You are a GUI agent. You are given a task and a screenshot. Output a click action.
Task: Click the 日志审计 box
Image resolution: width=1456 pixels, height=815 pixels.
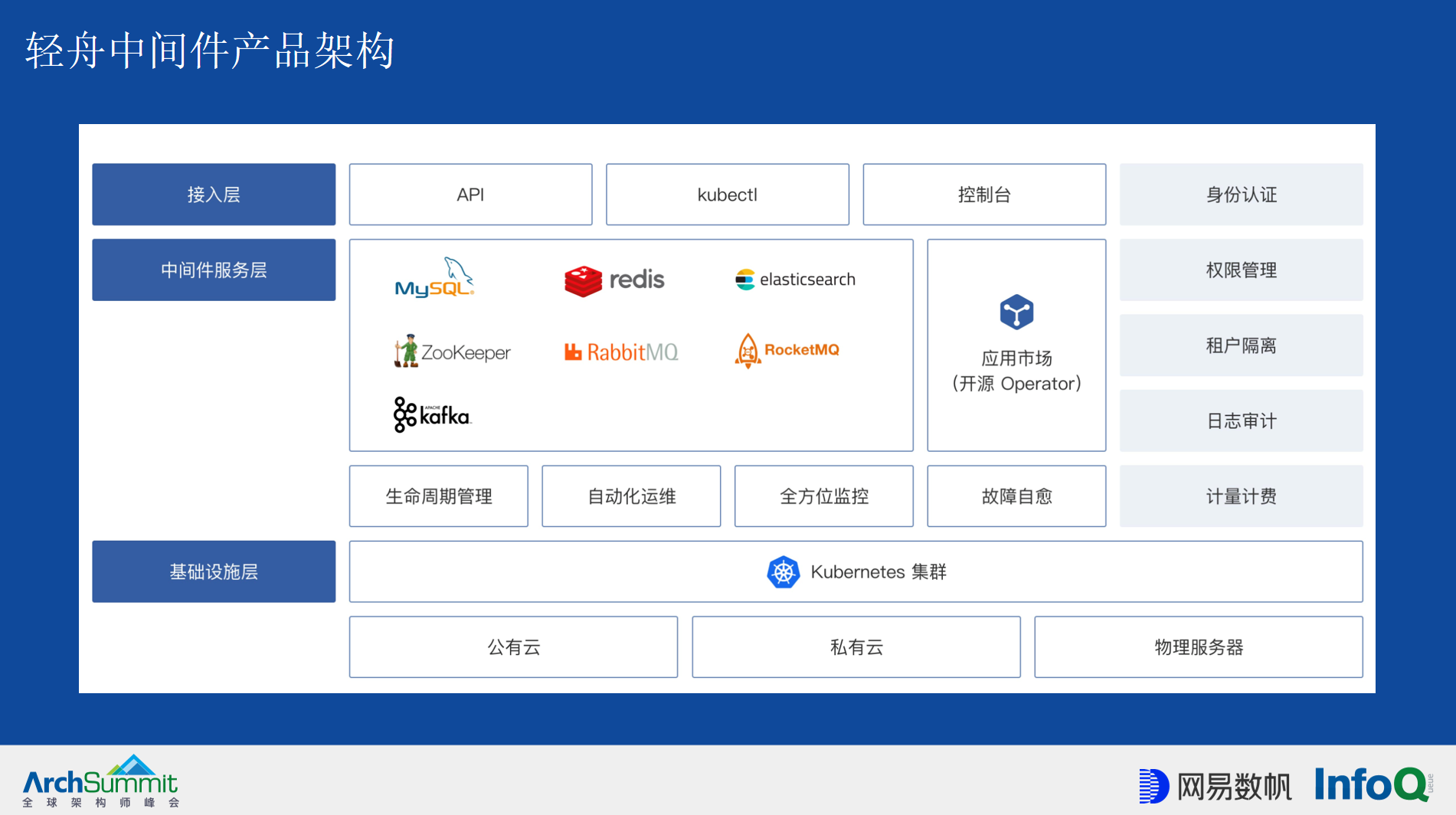click(x=1242, y=421)
